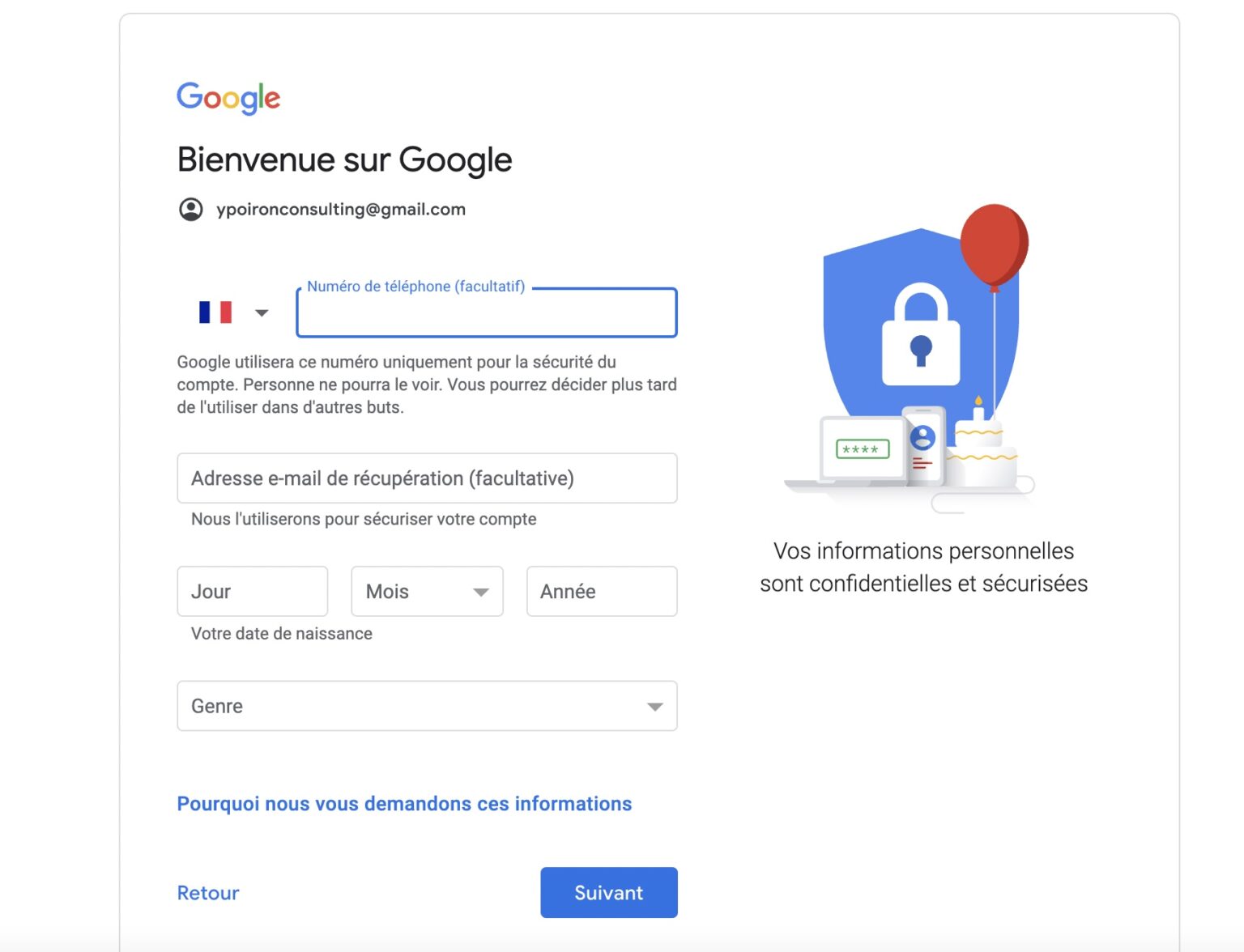This screenshot has width=1244, height=952.
Task: Focus the Adresse e-mail de récupération field
Action: pyautogui.click(x=428, y=478)
